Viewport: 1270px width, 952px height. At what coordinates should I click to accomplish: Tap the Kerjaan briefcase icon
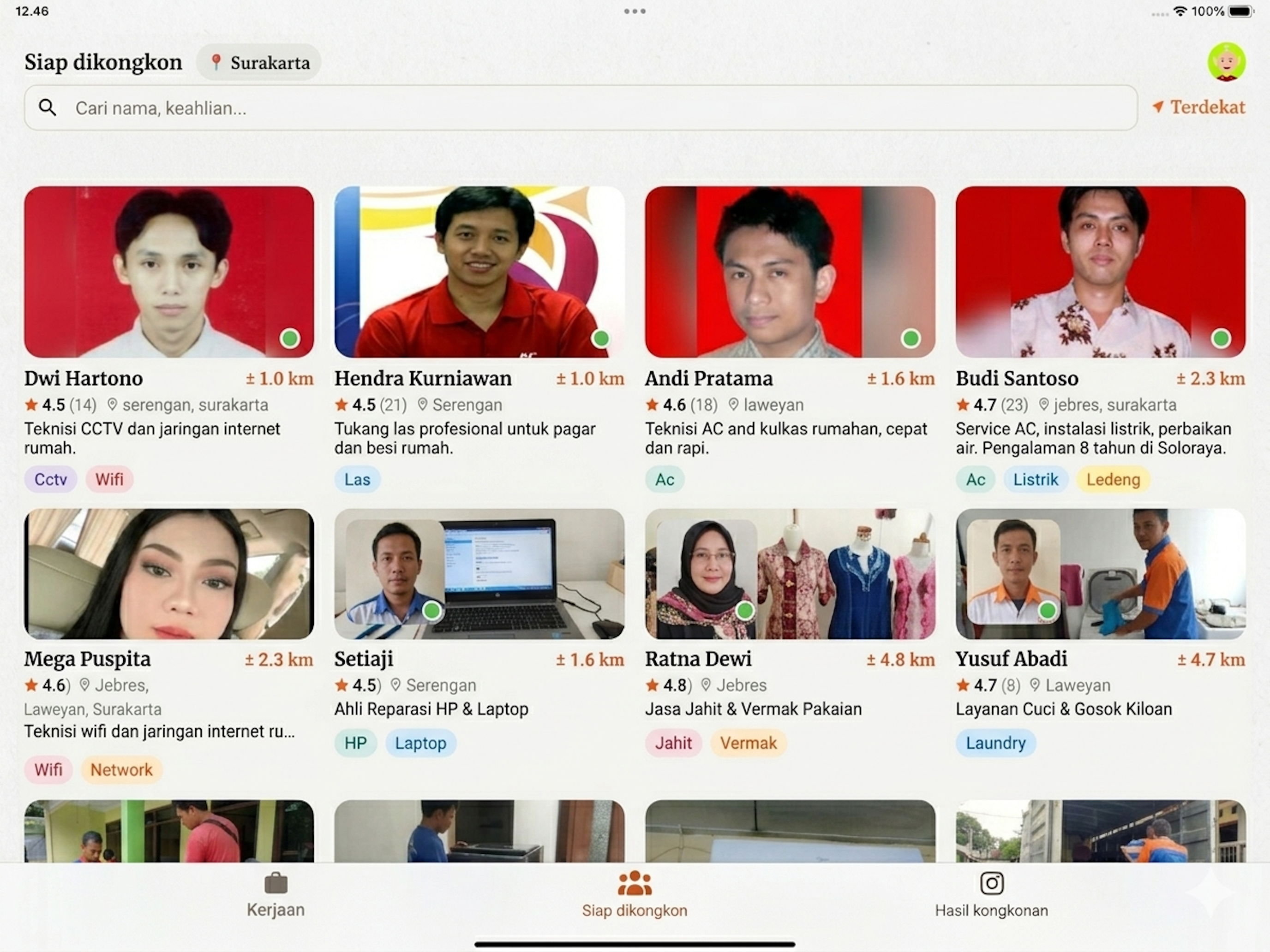[x=276, y=883]
